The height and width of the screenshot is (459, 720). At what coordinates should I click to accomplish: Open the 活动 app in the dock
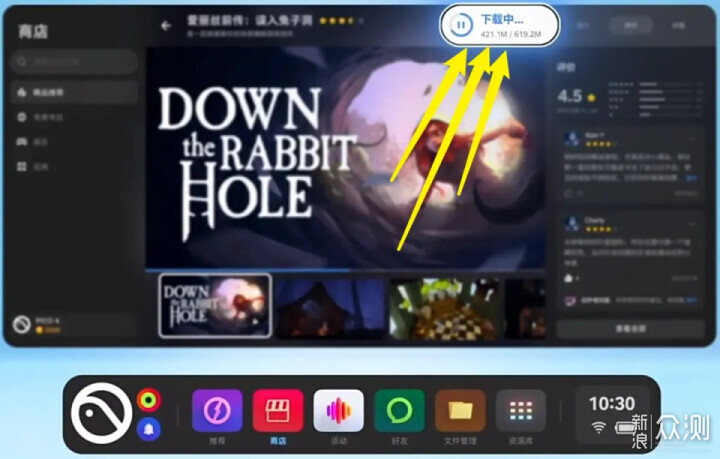338,411
